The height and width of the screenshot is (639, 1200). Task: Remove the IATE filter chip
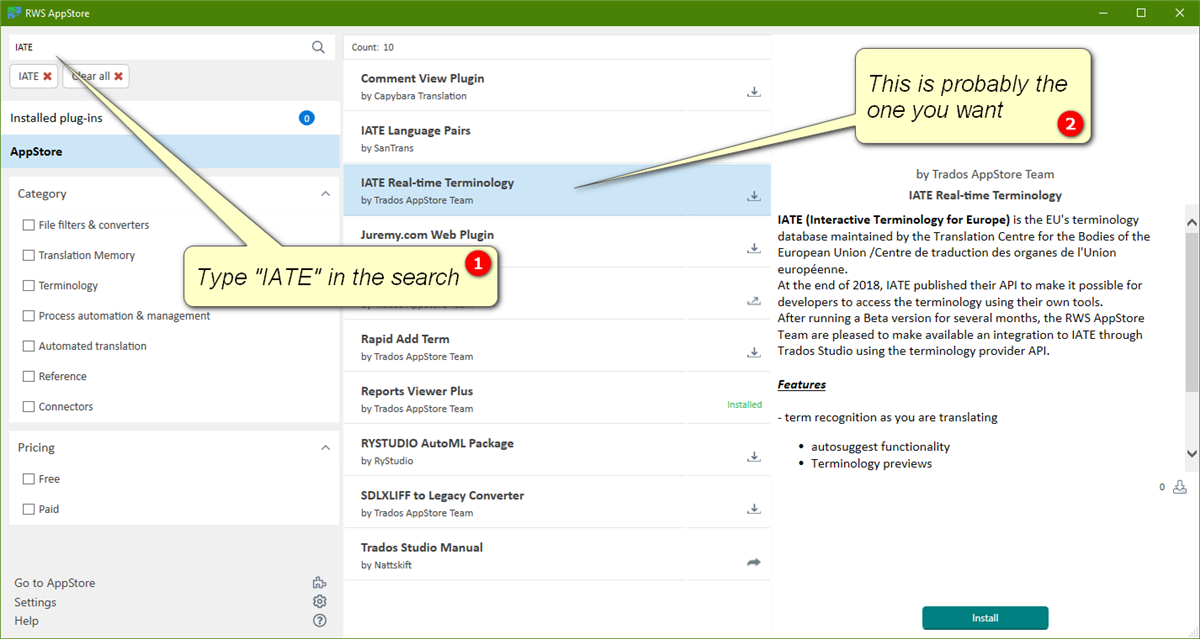click(46, 76)
